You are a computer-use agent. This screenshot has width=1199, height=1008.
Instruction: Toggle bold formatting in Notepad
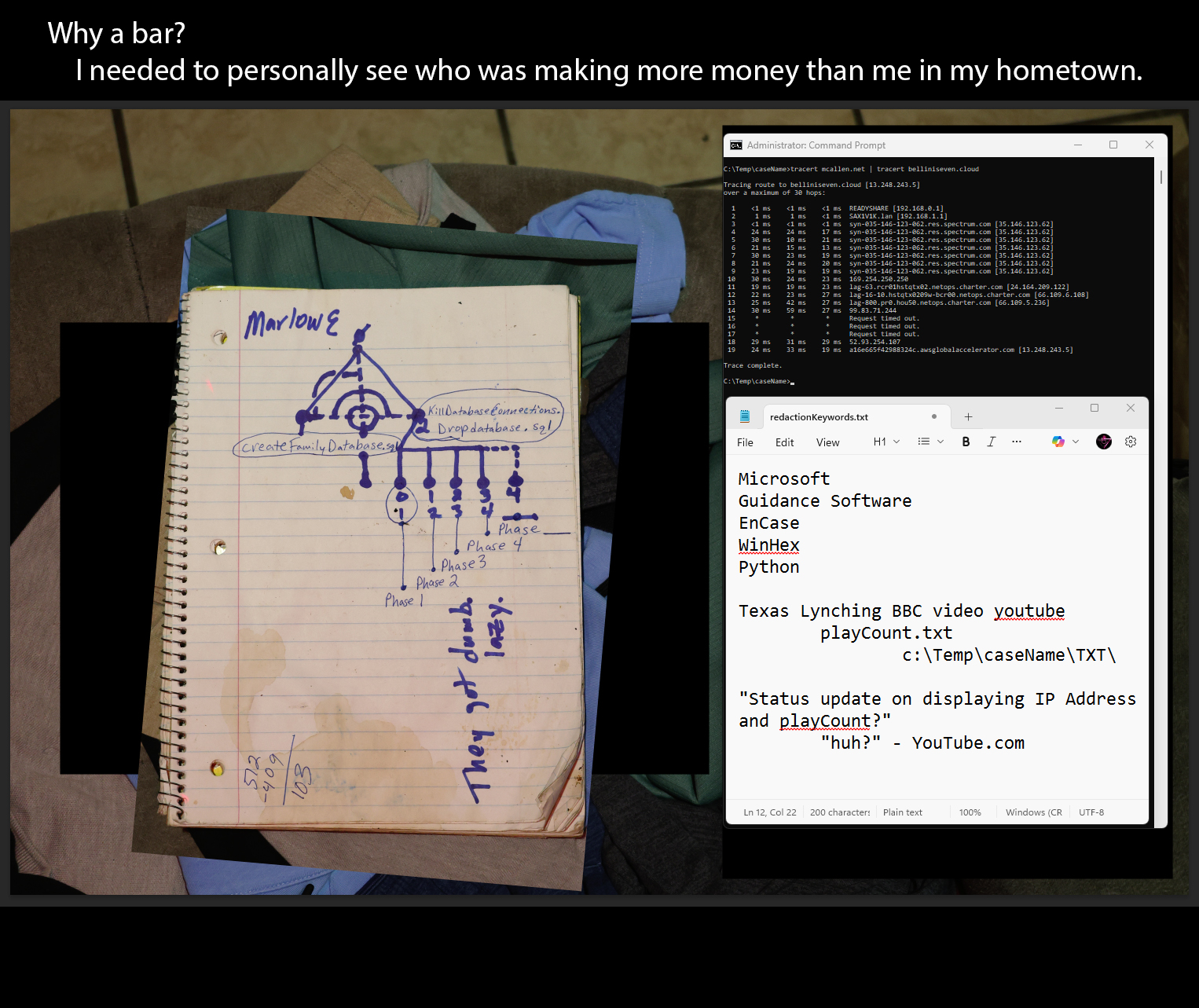[x=966, y=442]
